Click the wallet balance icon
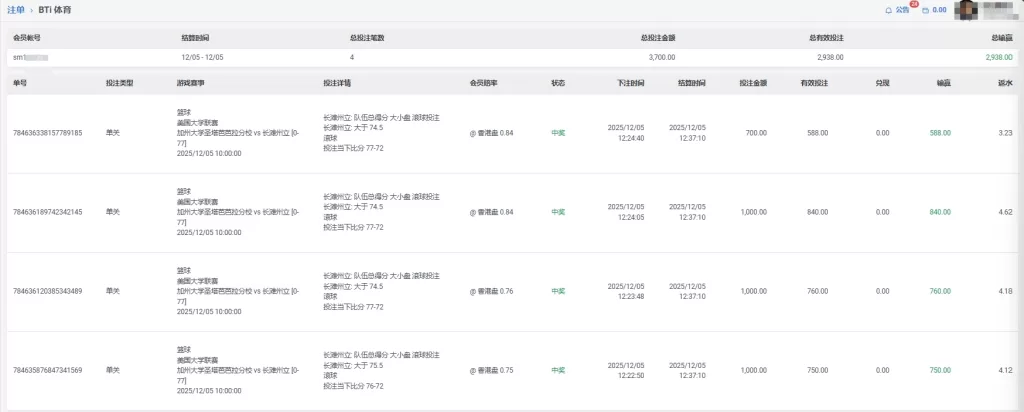The image size is (1024, 412). pyautogui.click(x=925, y=11)
